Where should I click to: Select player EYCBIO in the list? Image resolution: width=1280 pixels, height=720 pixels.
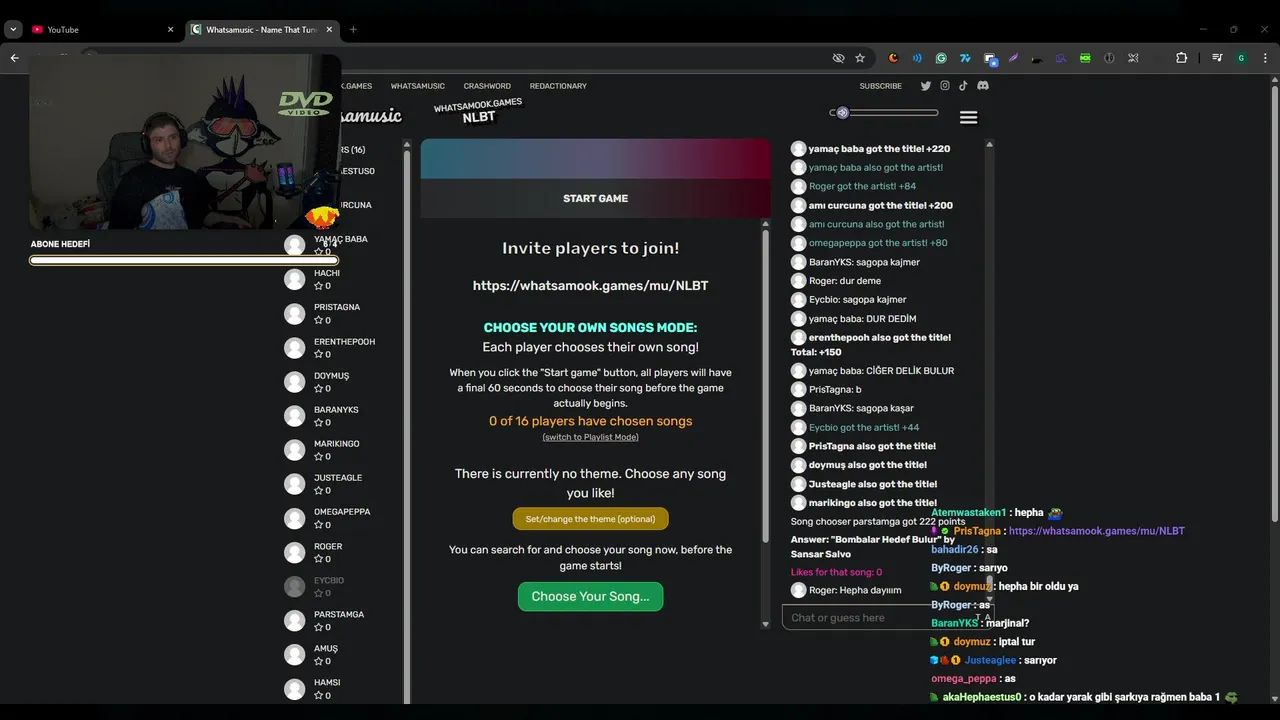(x=328, y=586)
